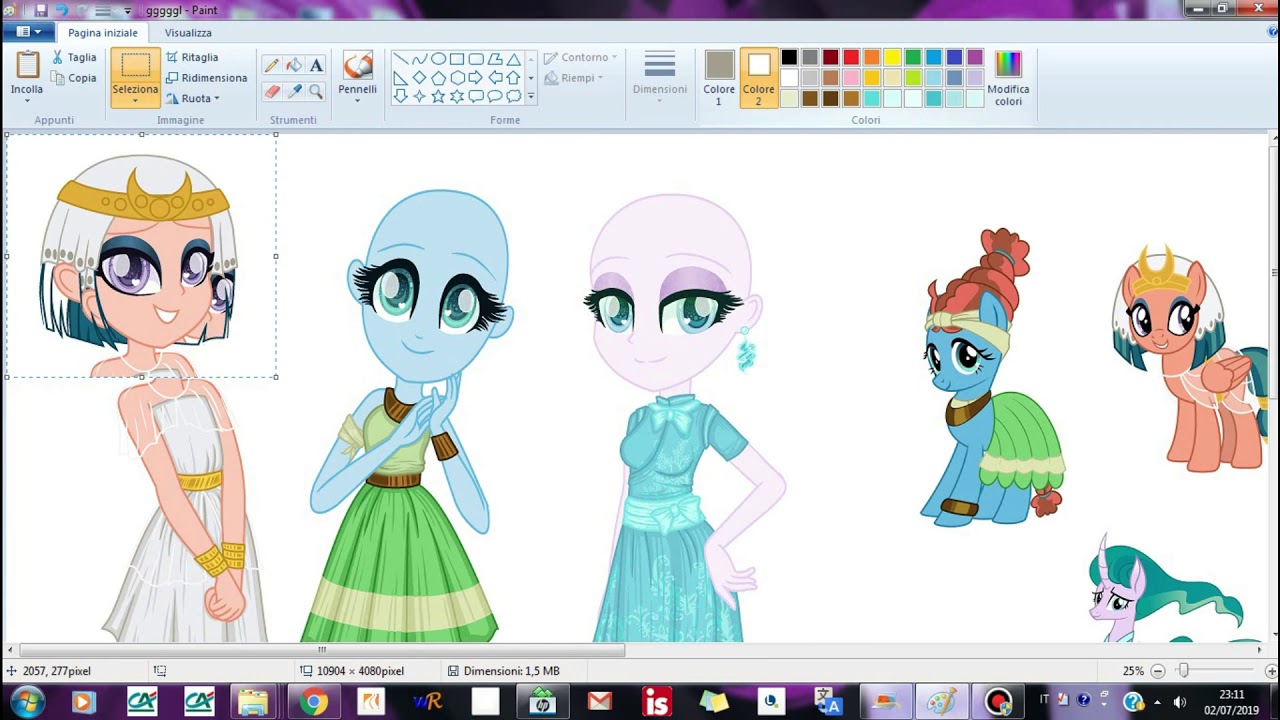Open Windows Start button
The height and width of the screenshot is (720, 1280).
pos(27,701)
